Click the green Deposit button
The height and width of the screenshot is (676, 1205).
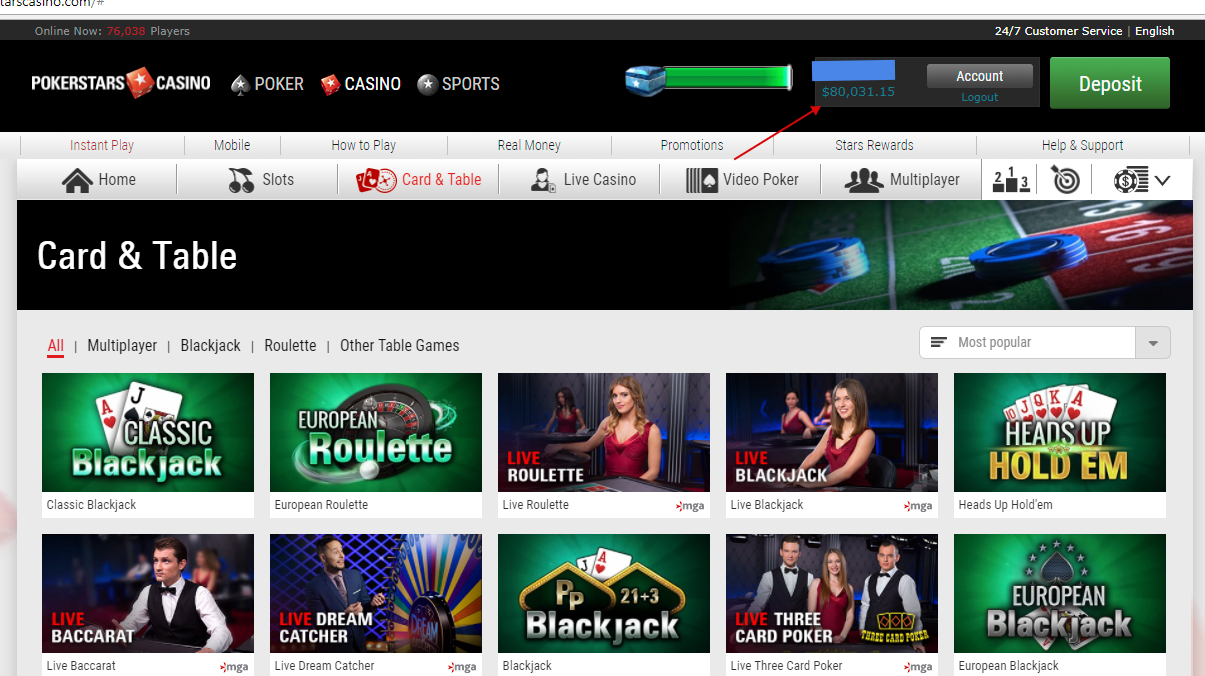1110,83
